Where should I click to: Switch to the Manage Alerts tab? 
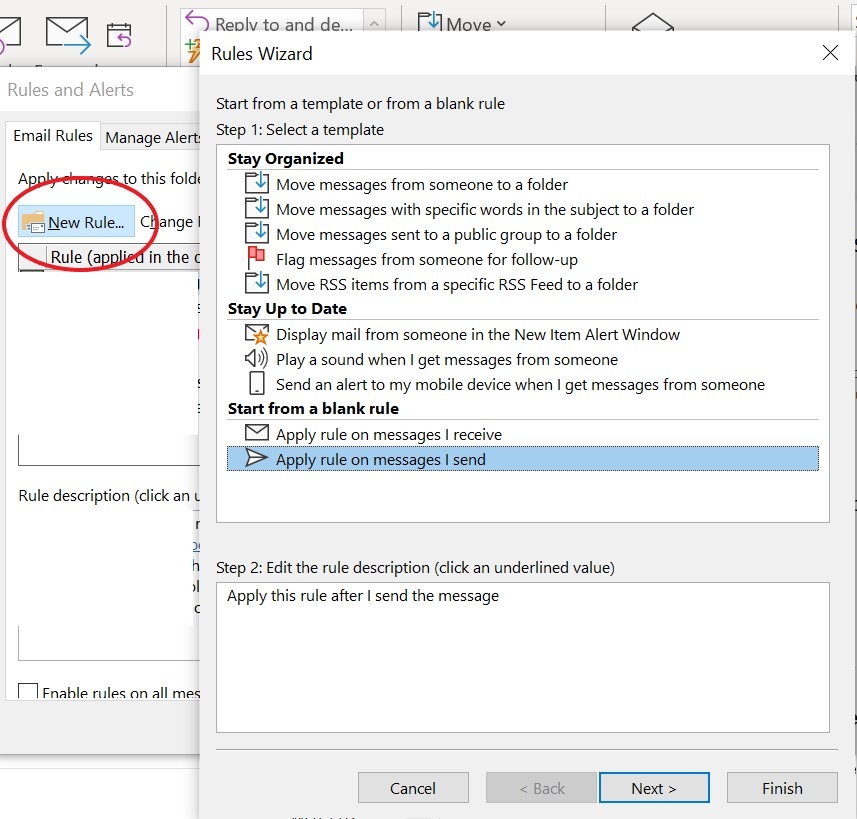(152, 136)
